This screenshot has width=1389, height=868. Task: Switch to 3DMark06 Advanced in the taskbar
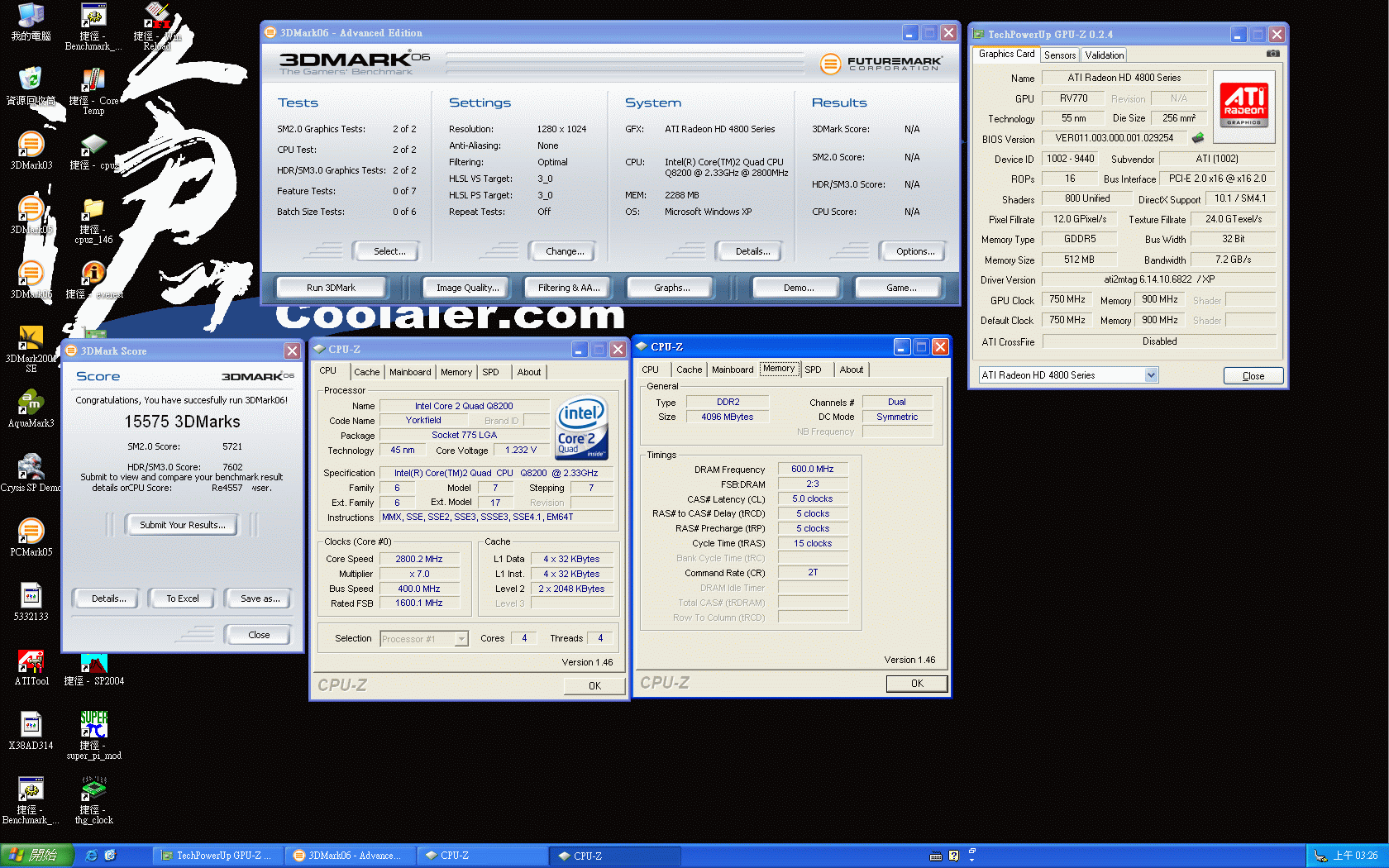tap(350, 856)
